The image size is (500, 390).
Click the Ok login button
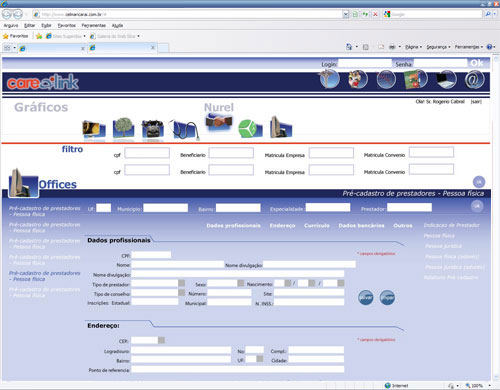477,63
